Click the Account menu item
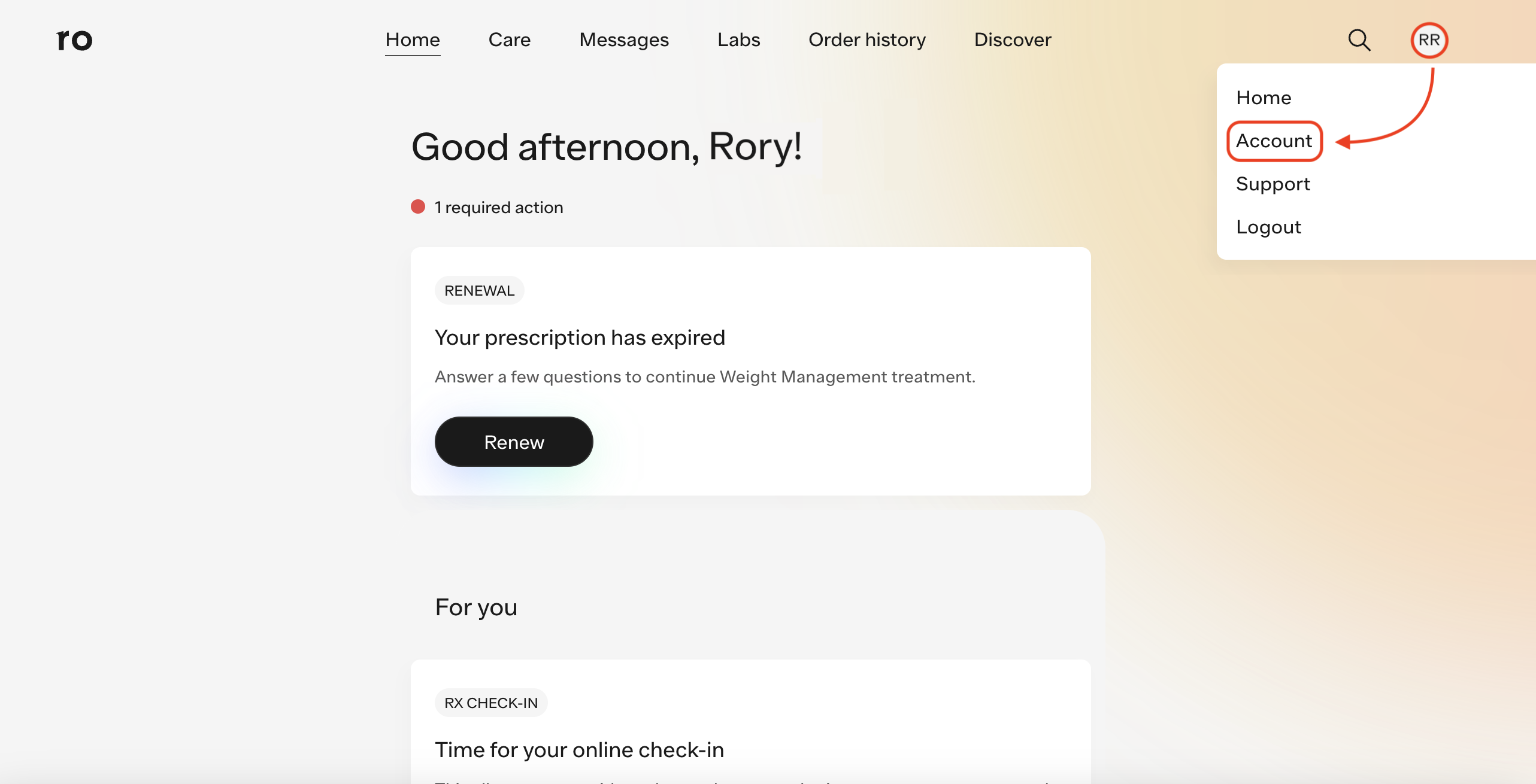The width and height of the screenshot is (1536, 784). pos(1273,140)
